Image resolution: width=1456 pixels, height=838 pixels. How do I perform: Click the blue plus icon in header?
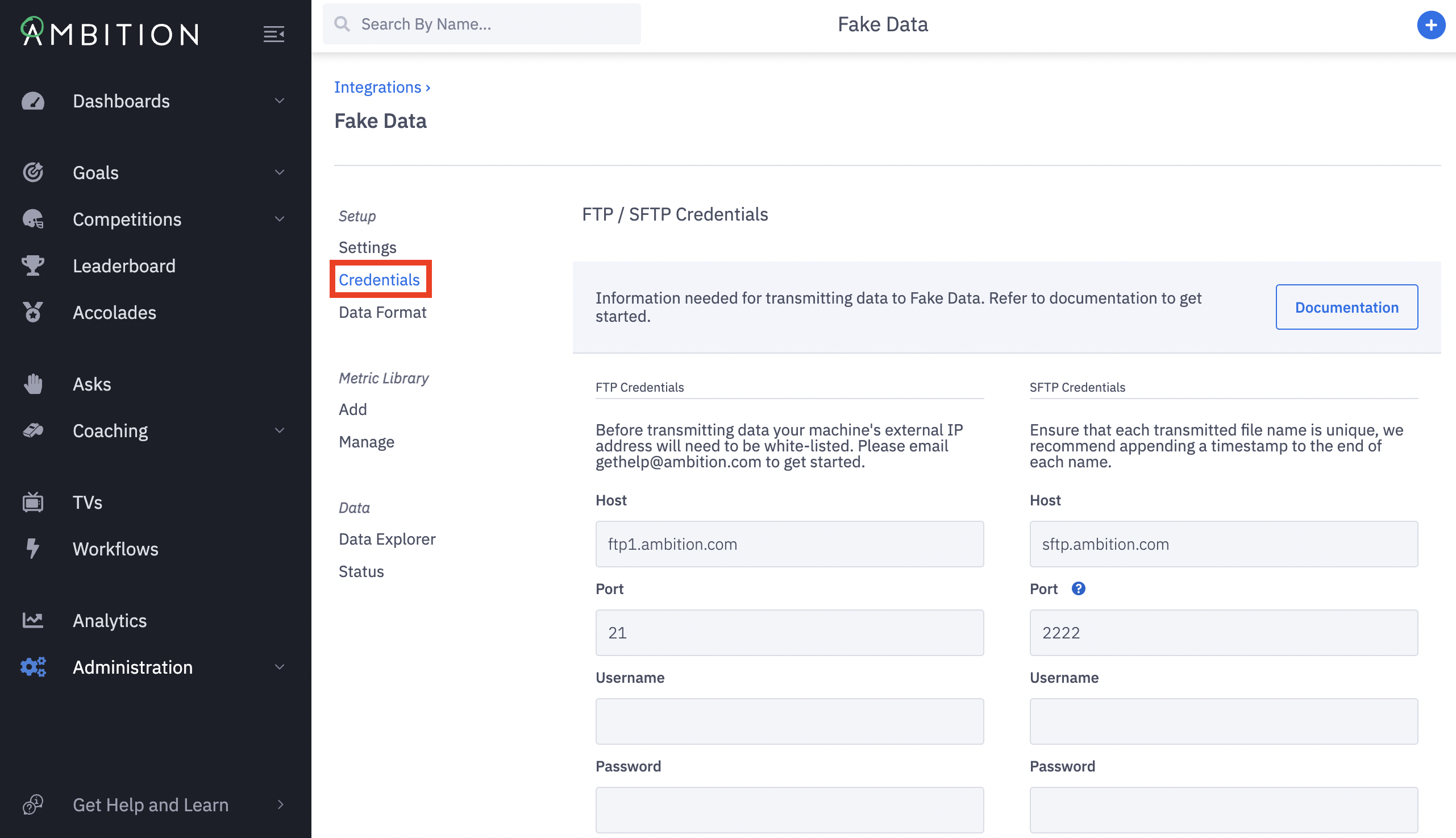(x=1430, y=25)
